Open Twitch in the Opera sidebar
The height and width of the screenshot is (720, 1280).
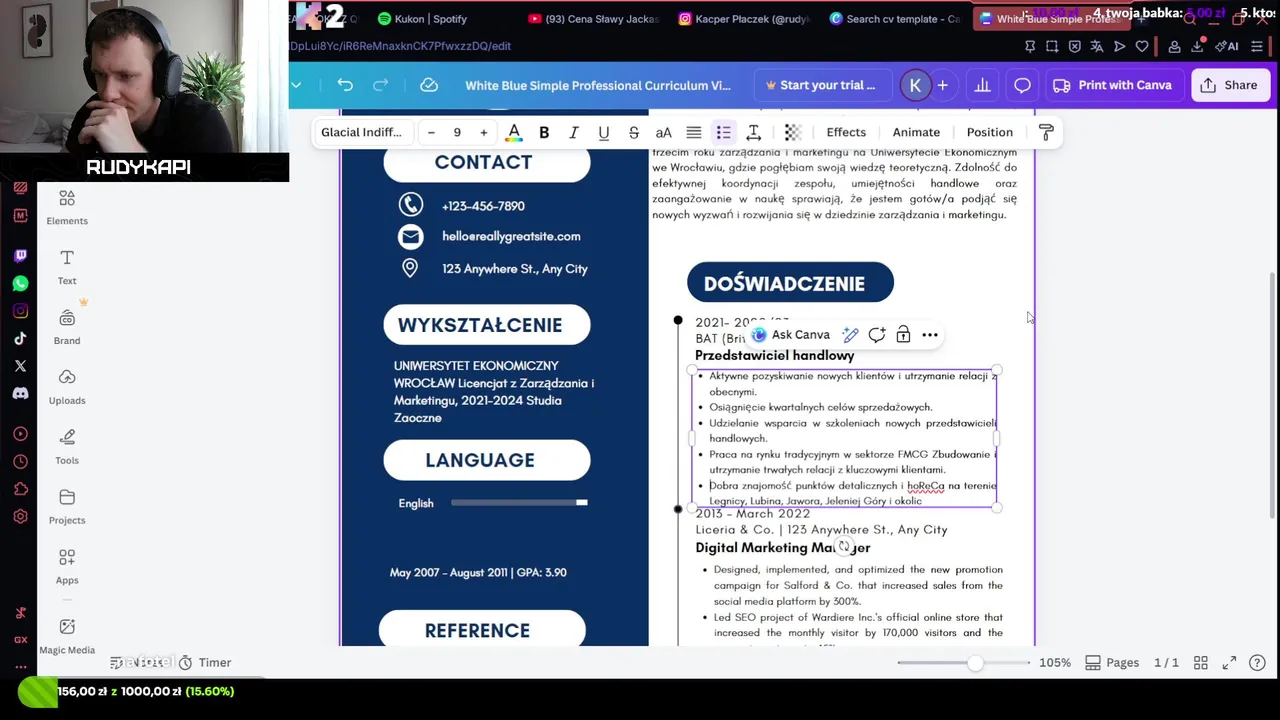coord(20,256)
